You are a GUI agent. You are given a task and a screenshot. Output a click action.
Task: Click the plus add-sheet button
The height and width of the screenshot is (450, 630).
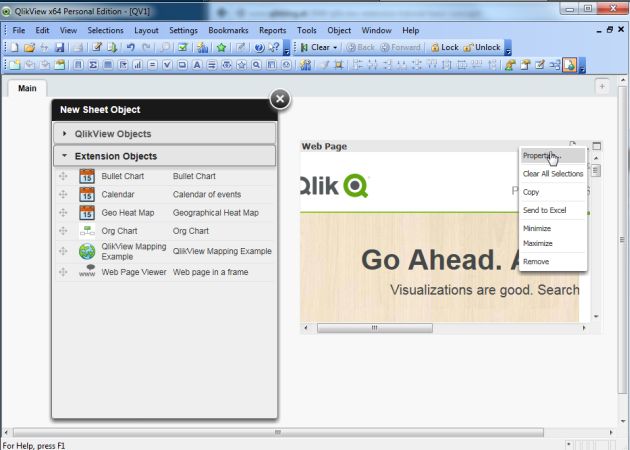(602, 86)
